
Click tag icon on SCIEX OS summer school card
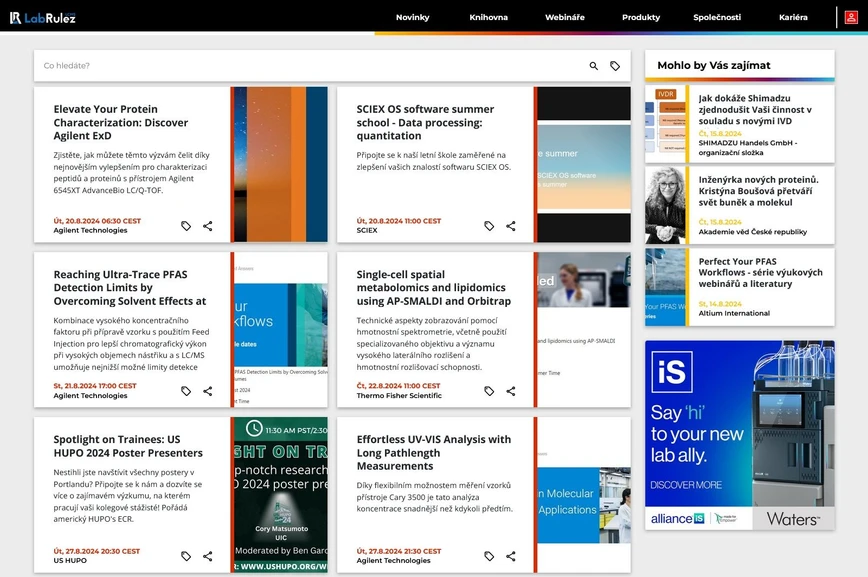click(x=489, y=226)
